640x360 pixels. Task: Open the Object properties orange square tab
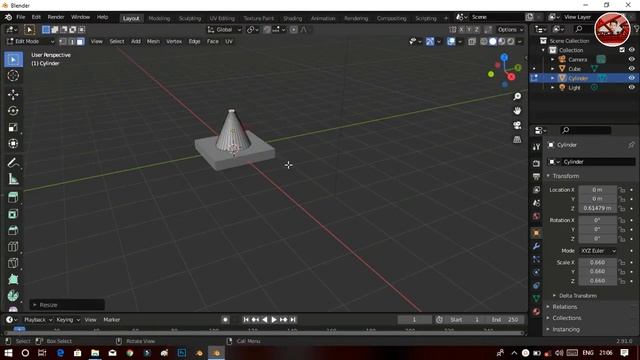536,233
